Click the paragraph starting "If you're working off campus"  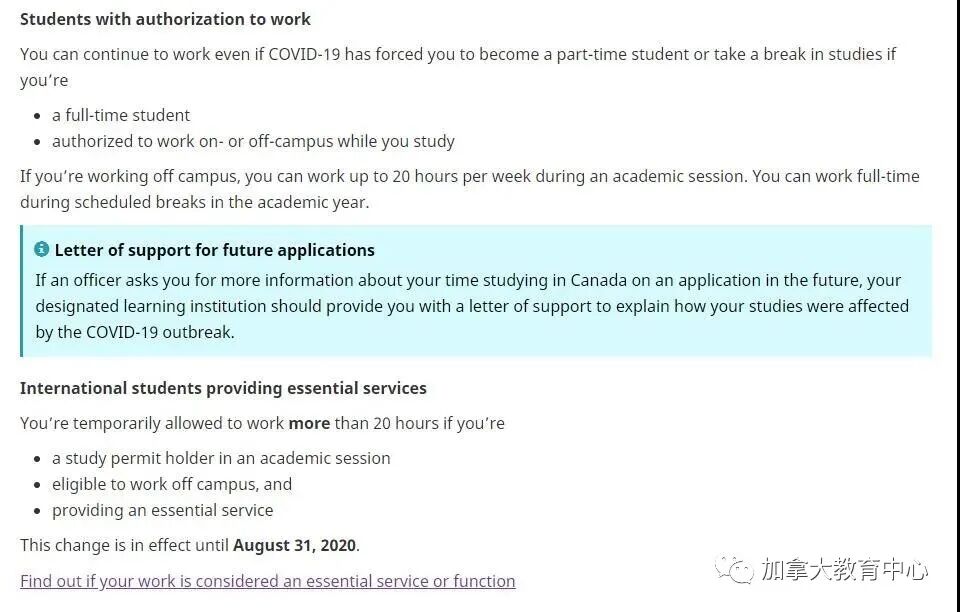pyautogui.click(x=469, y=188)
